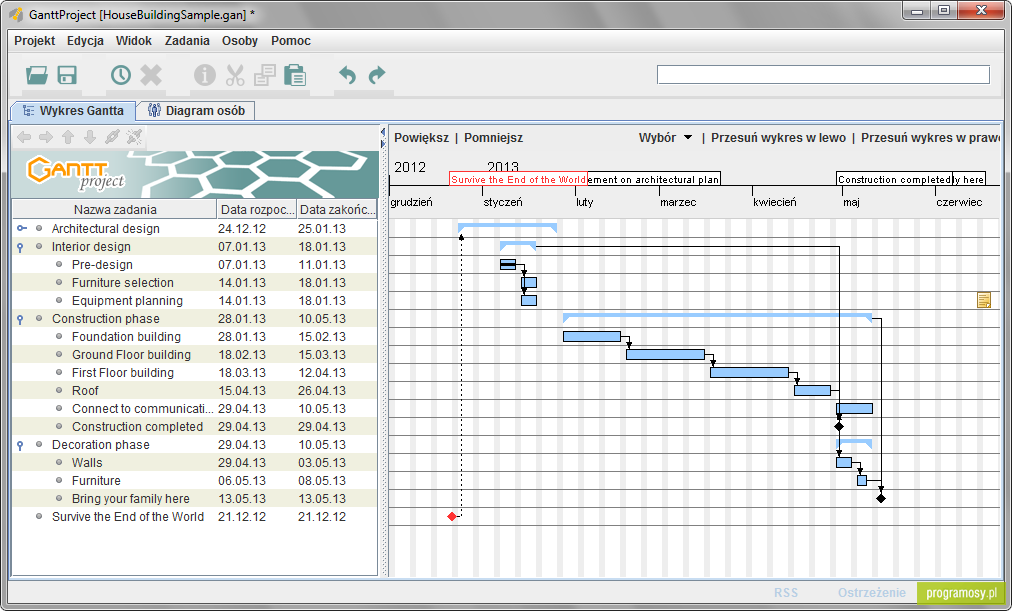The width and height of the screenshot is (1012, 611).
Task: Open the yellow note icon in chart
Action: click(x=984, y=300)
